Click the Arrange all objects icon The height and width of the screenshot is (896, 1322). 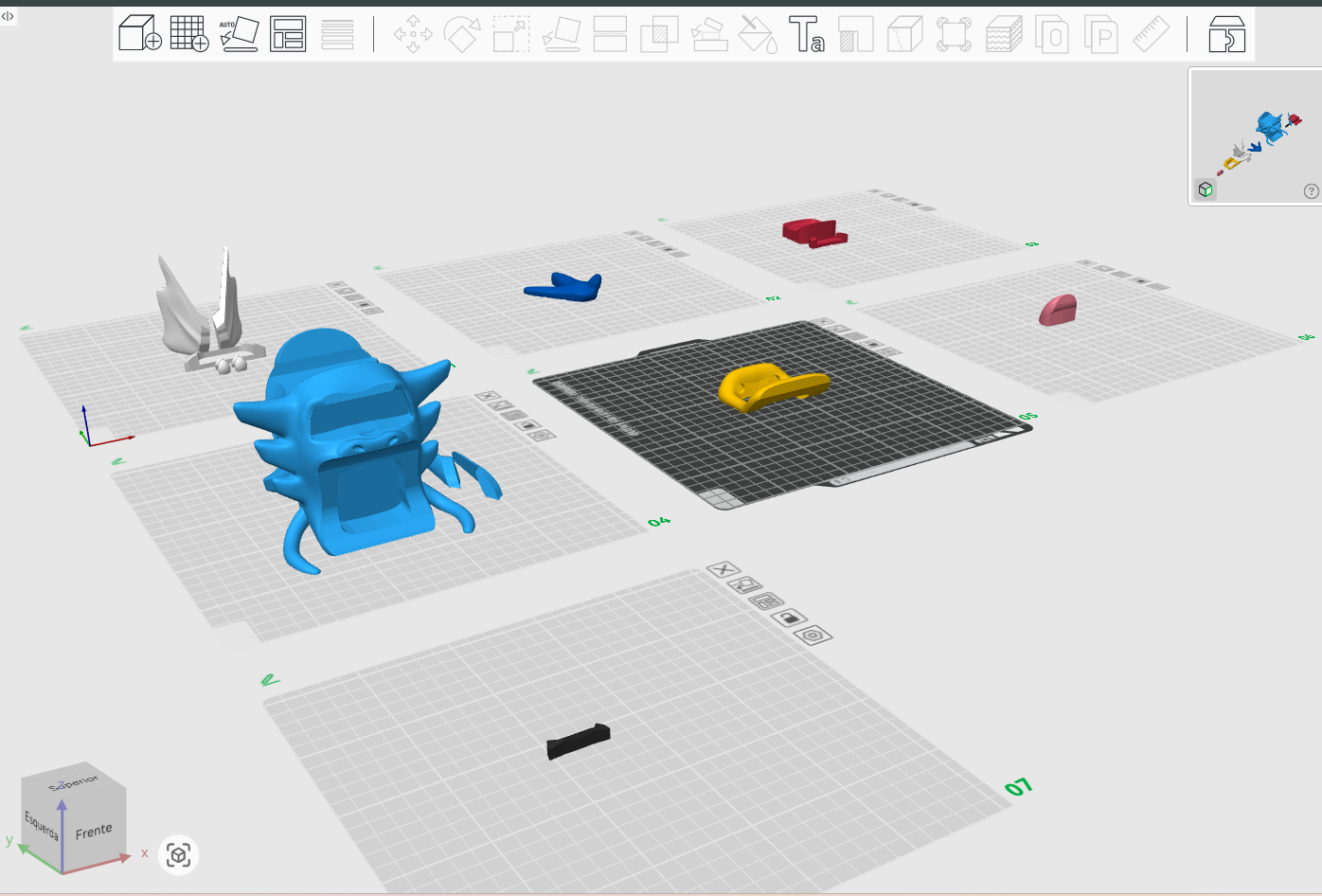[288, 34]
